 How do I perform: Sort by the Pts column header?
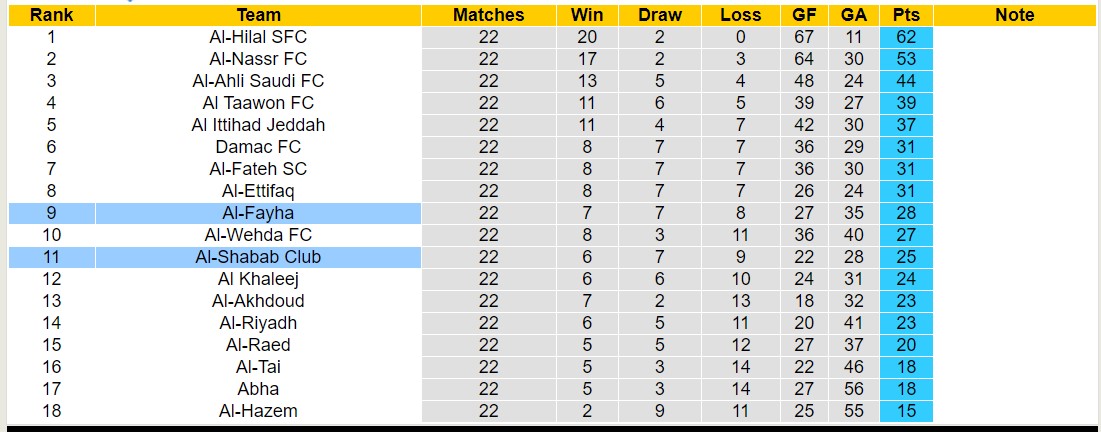pos(906,15)
